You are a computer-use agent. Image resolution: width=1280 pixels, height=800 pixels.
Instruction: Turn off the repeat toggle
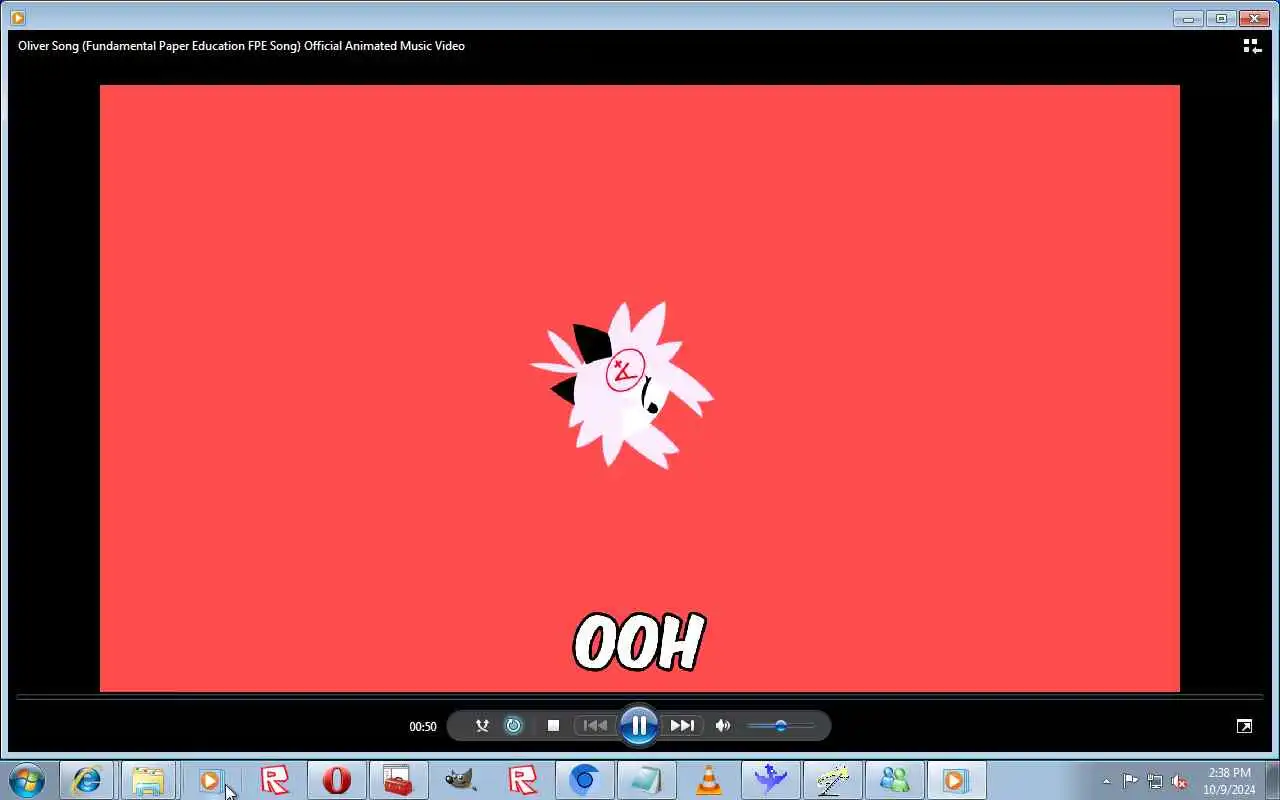pos(513,726)
